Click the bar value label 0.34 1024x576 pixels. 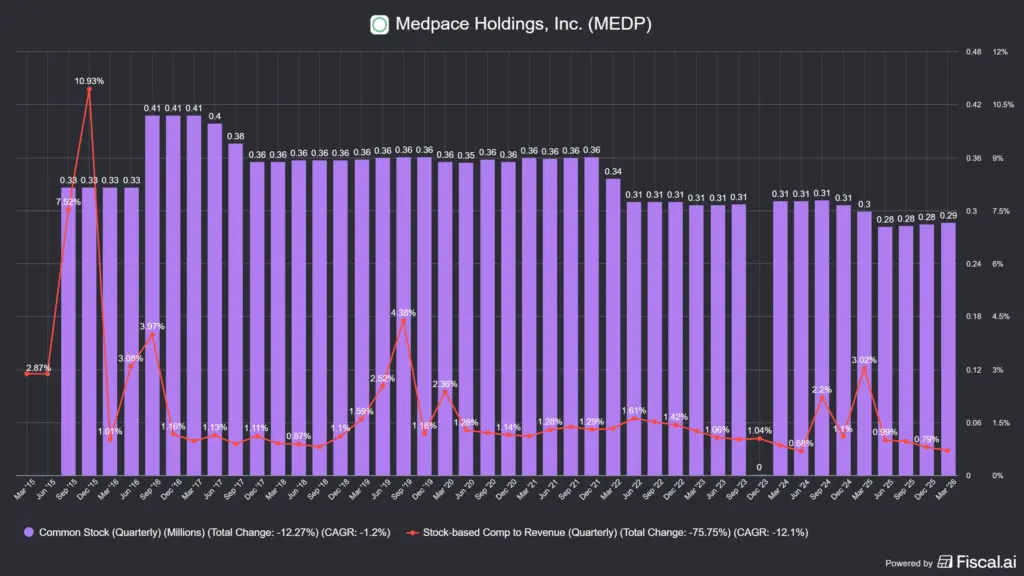pyautogui.click(x=613, y=172)
